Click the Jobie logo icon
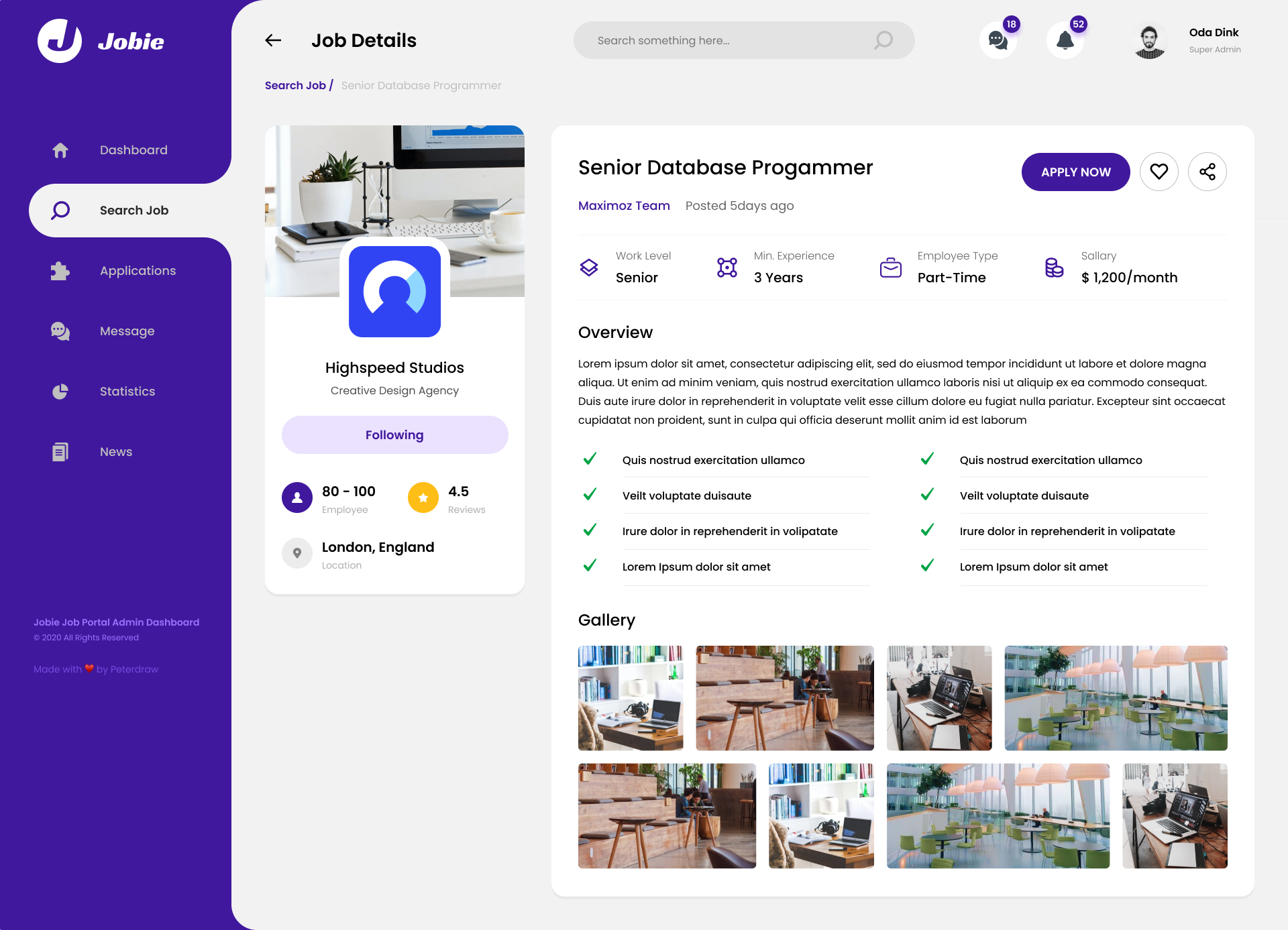 [x=60, y=41]
